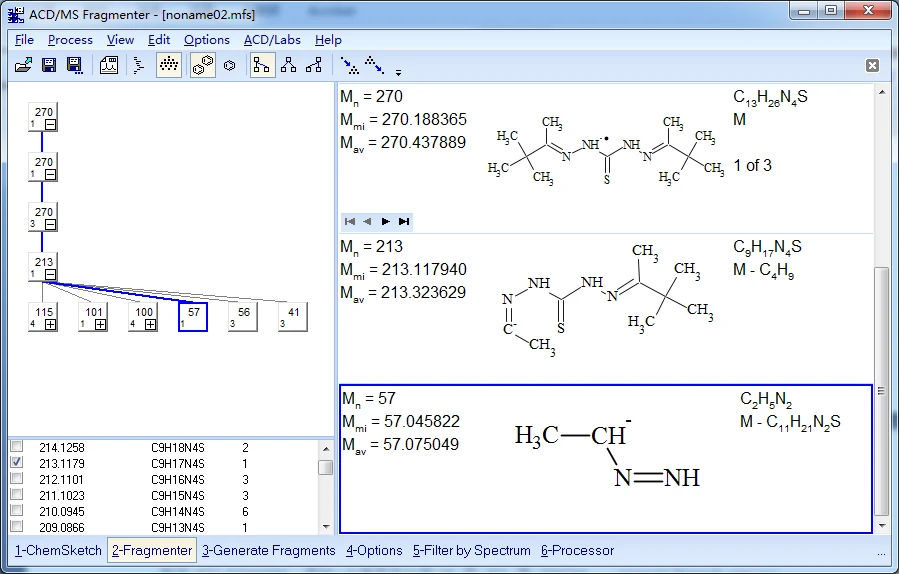Switch to 1-ChemSketch tab
This screenshot has height=574, width=899.
point(58,550)
